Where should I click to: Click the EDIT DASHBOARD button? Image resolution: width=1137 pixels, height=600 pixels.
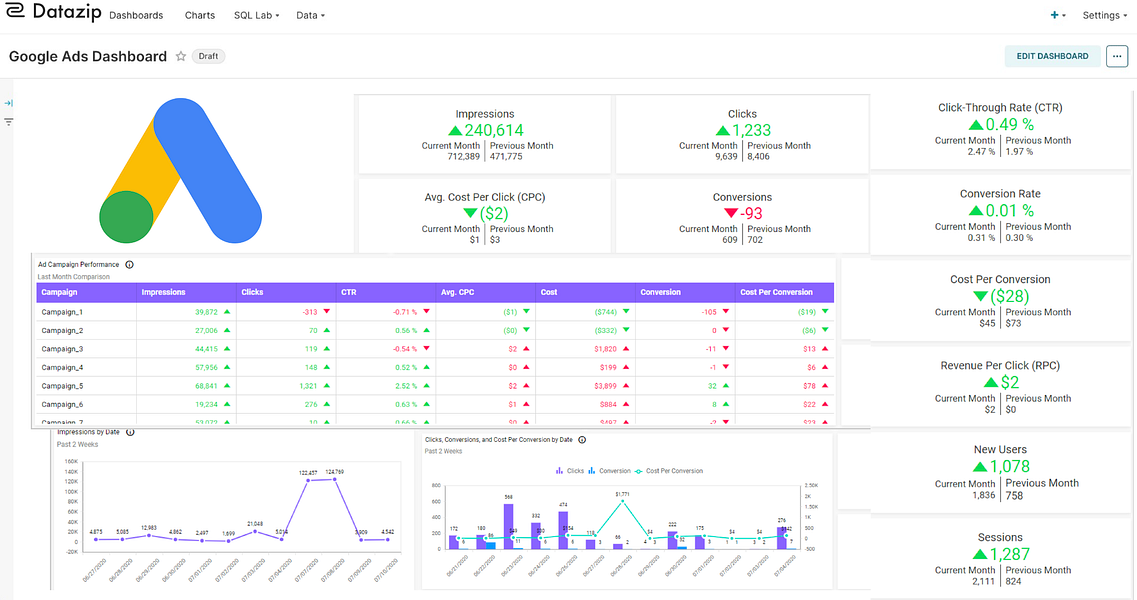coord(1052,56)
